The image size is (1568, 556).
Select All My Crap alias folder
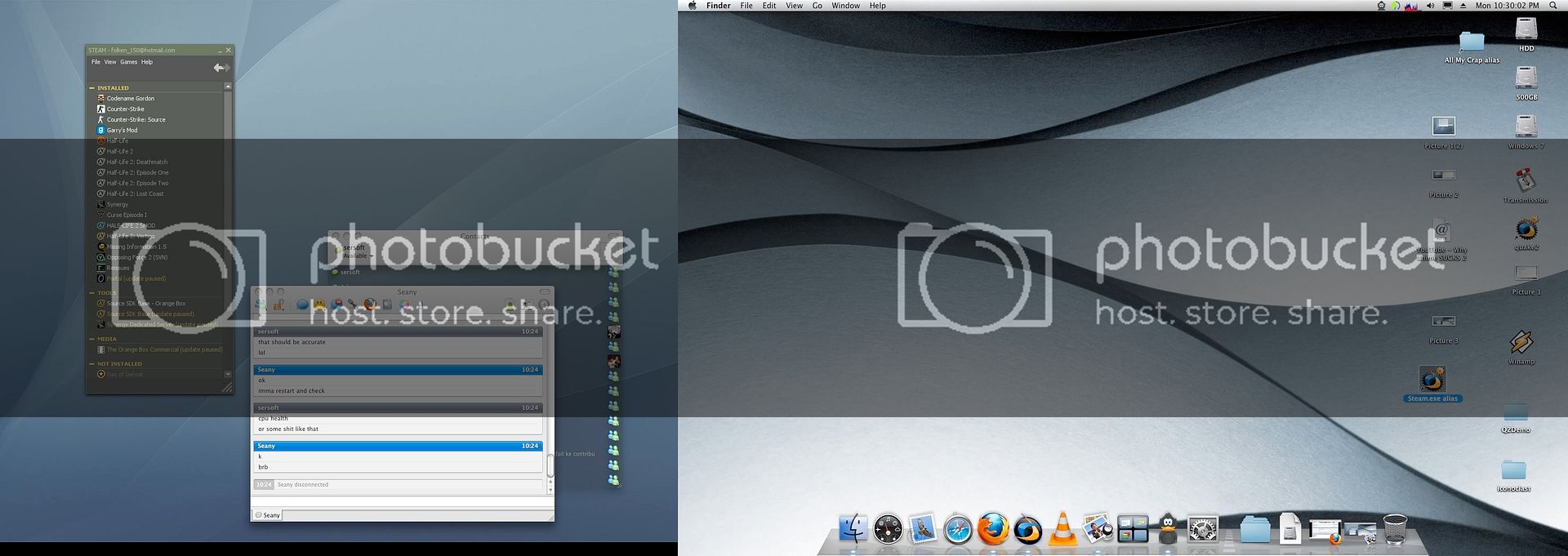click(1472, 47)
